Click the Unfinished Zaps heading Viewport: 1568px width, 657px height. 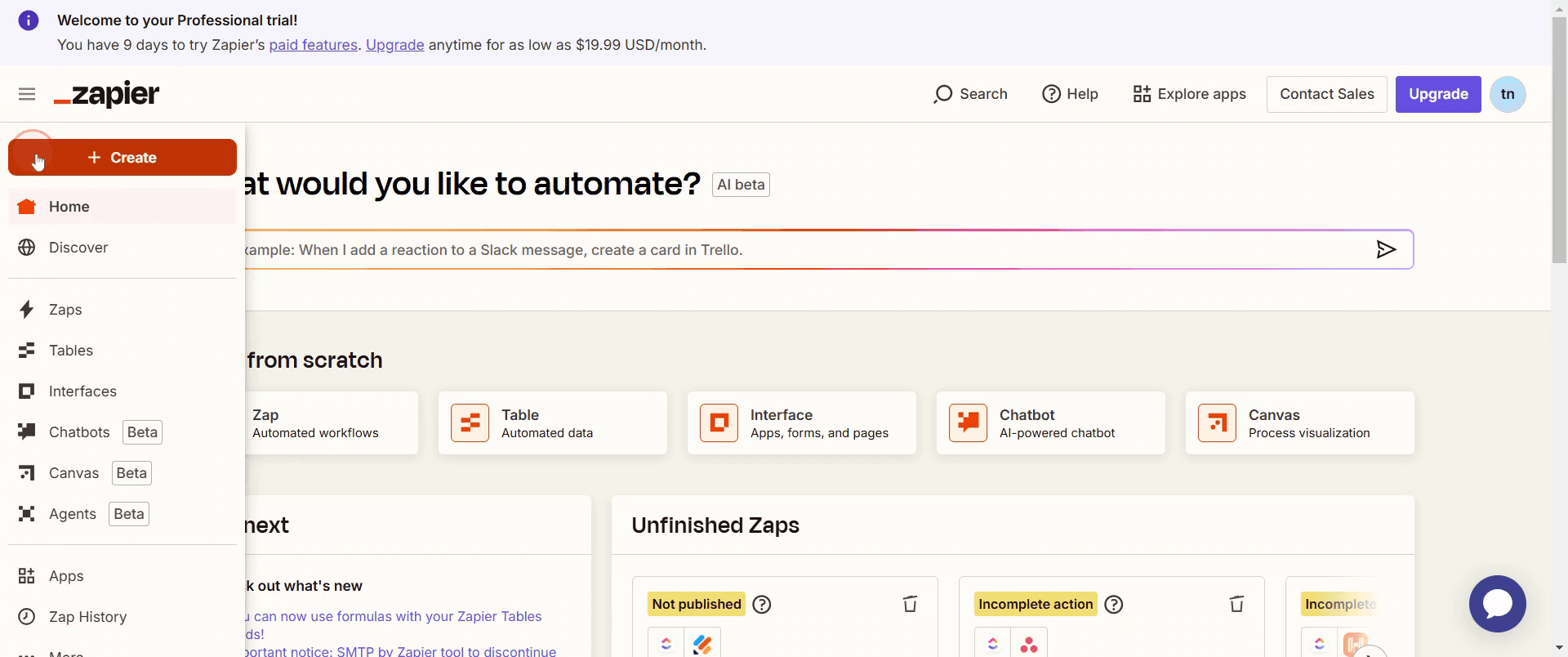click(715, 525)
